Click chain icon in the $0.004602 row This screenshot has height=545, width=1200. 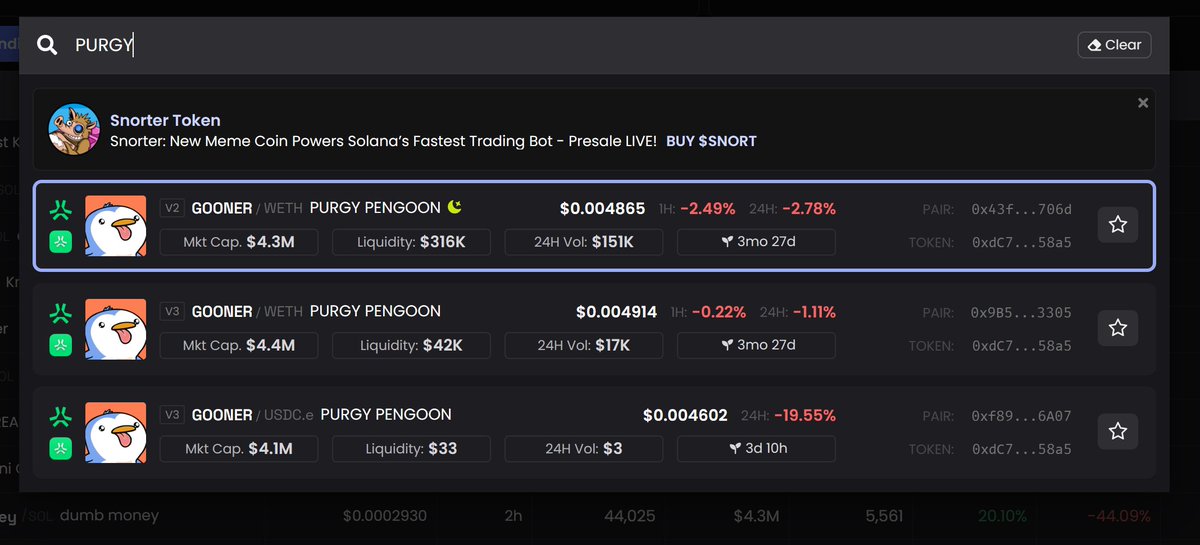[61, 415]
